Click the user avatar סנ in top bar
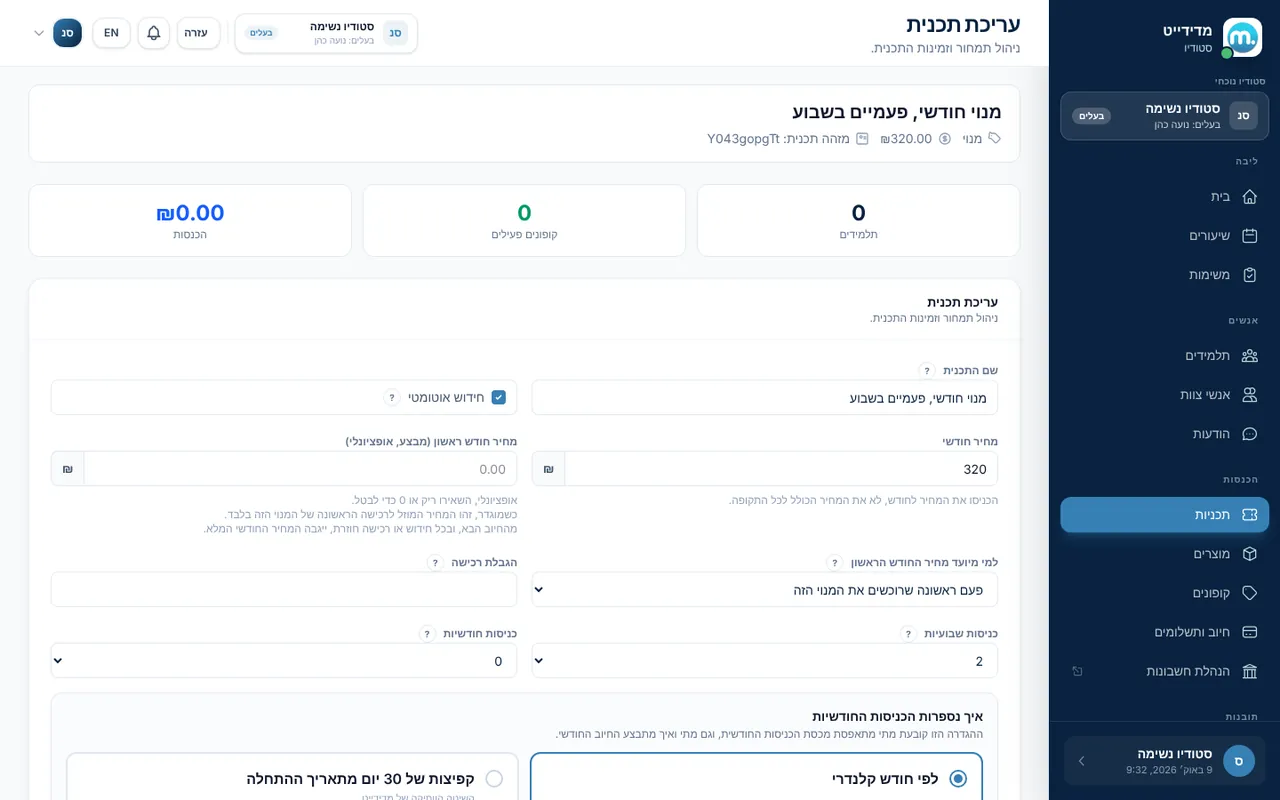 click(67, 33)
